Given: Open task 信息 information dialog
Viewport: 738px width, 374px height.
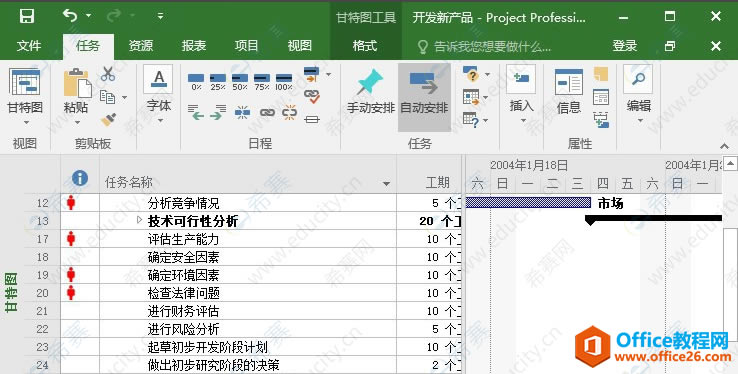Looking at the screenshot, I should (x=569, y=93).
